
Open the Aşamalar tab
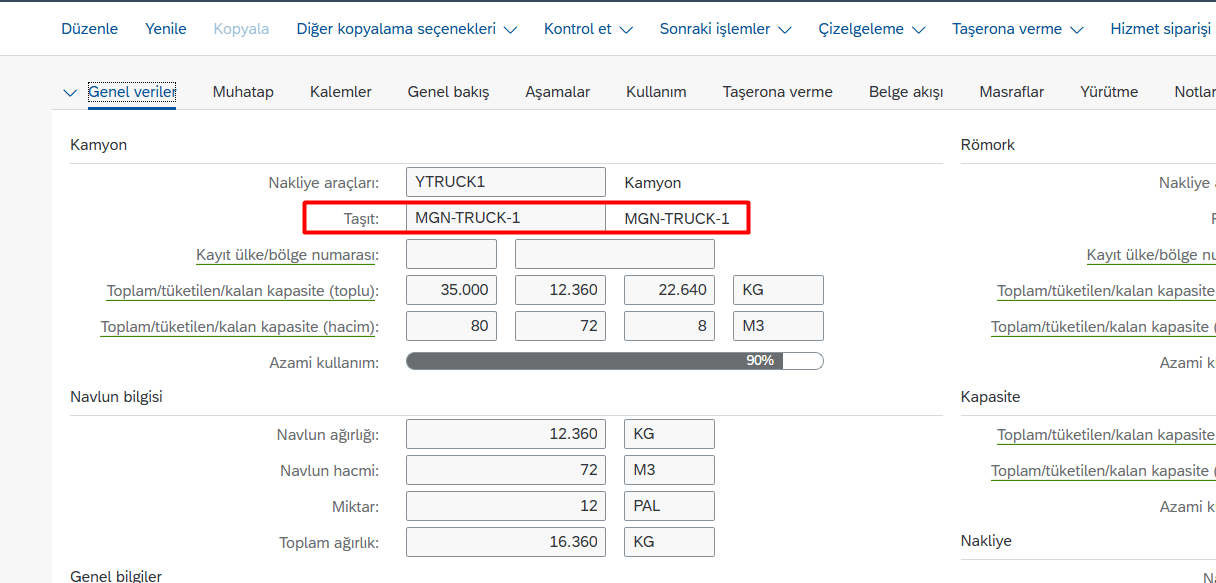(x=558, y=92)
